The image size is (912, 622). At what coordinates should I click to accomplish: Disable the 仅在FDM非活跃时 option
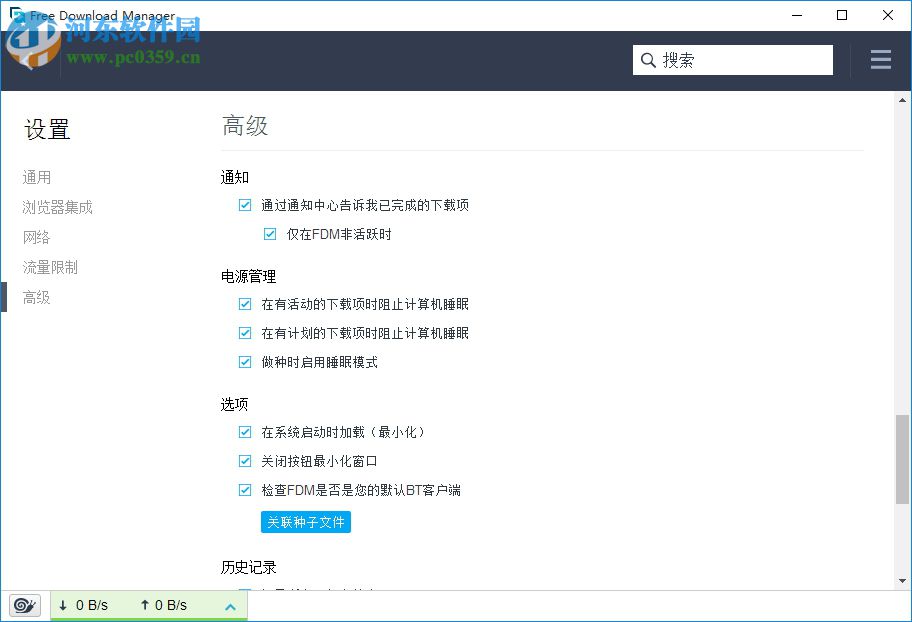click(x=270, y=233)
